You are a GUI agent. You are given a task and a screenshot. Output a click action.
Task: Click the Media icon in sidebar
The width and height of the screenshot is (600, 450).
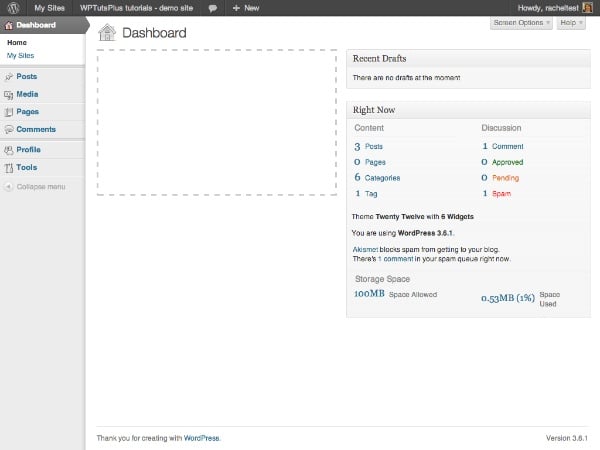pos(9,94)
